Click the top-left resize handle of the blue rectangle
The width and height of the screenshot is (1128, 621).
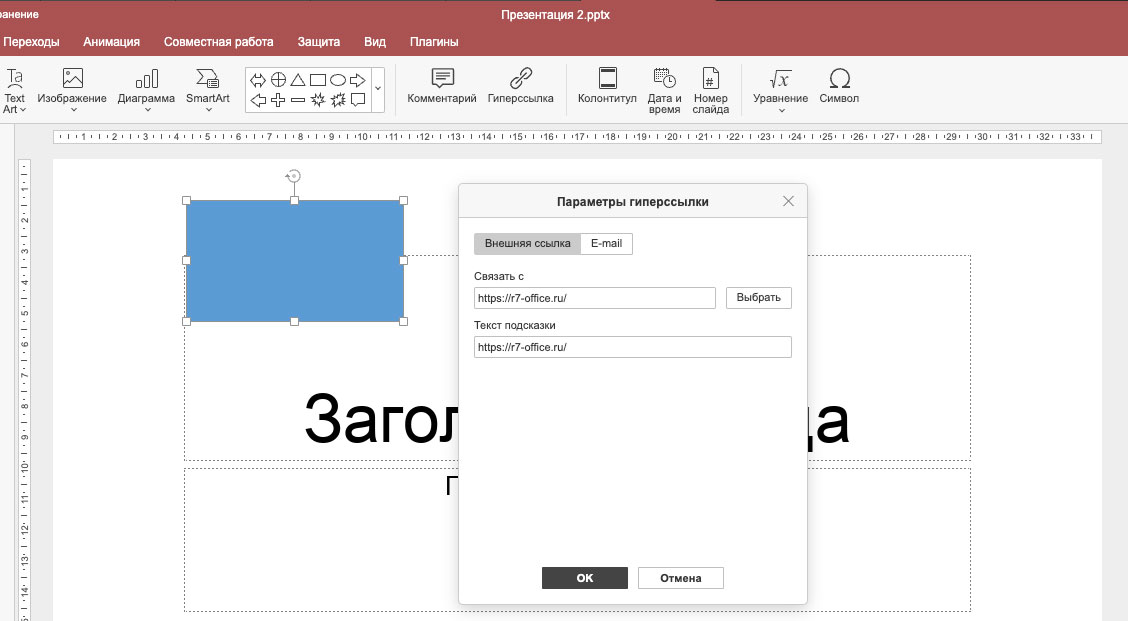tap(186, 201)
